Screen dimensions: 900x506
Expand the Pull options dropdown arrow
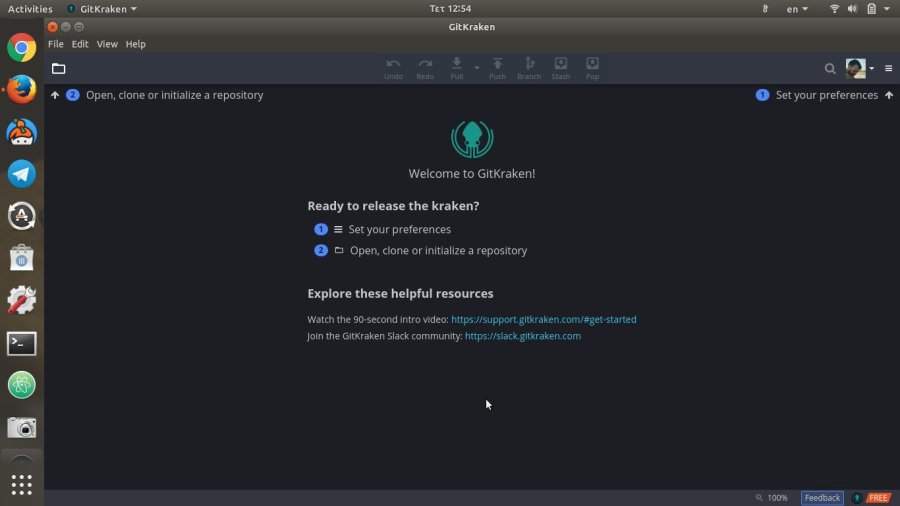pyautogui.click(x=476, y=68)
